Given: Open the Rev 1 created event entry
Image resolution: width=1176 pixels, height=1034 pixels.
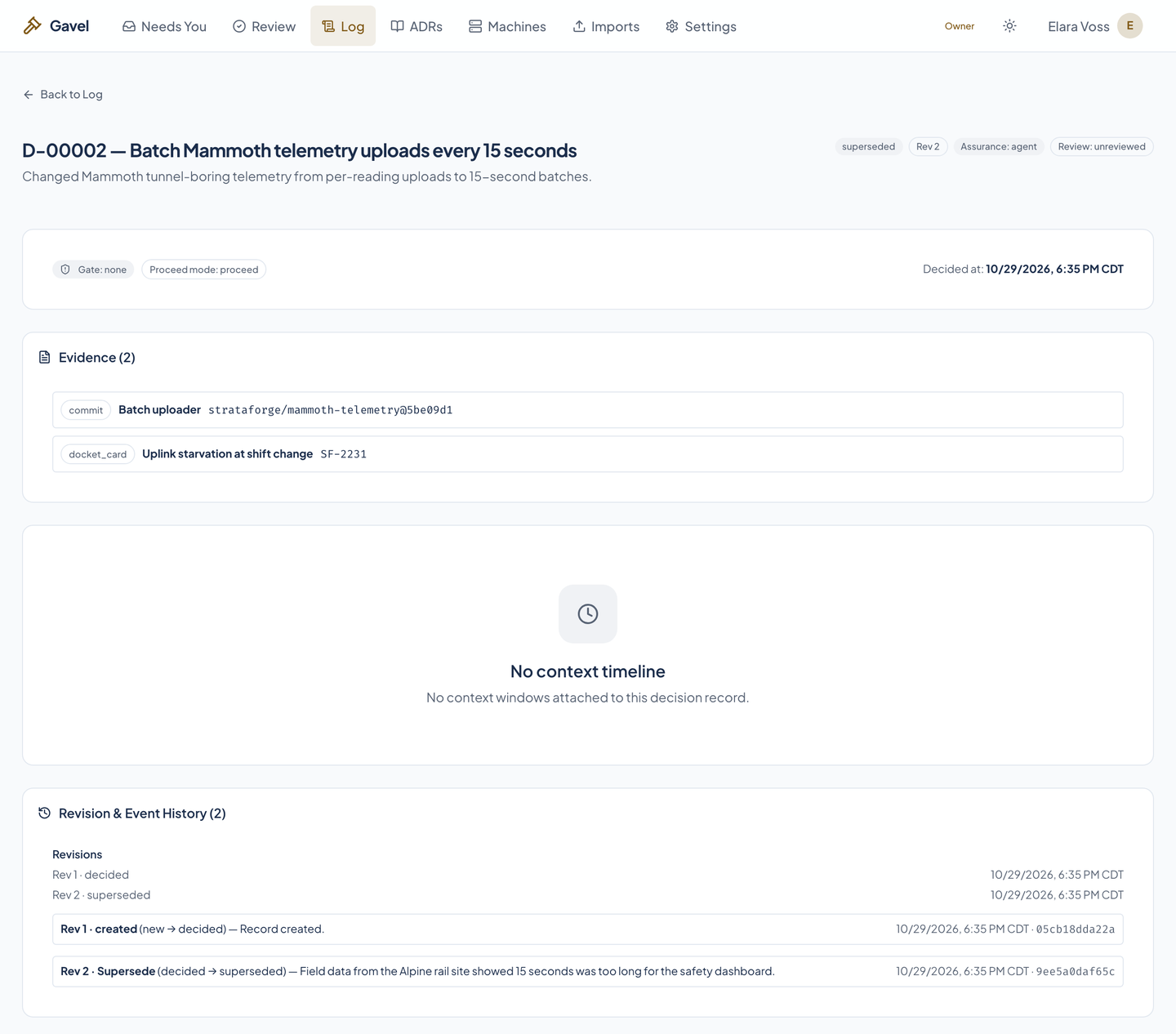Looking at the screenshot, I should coord(588,929).
